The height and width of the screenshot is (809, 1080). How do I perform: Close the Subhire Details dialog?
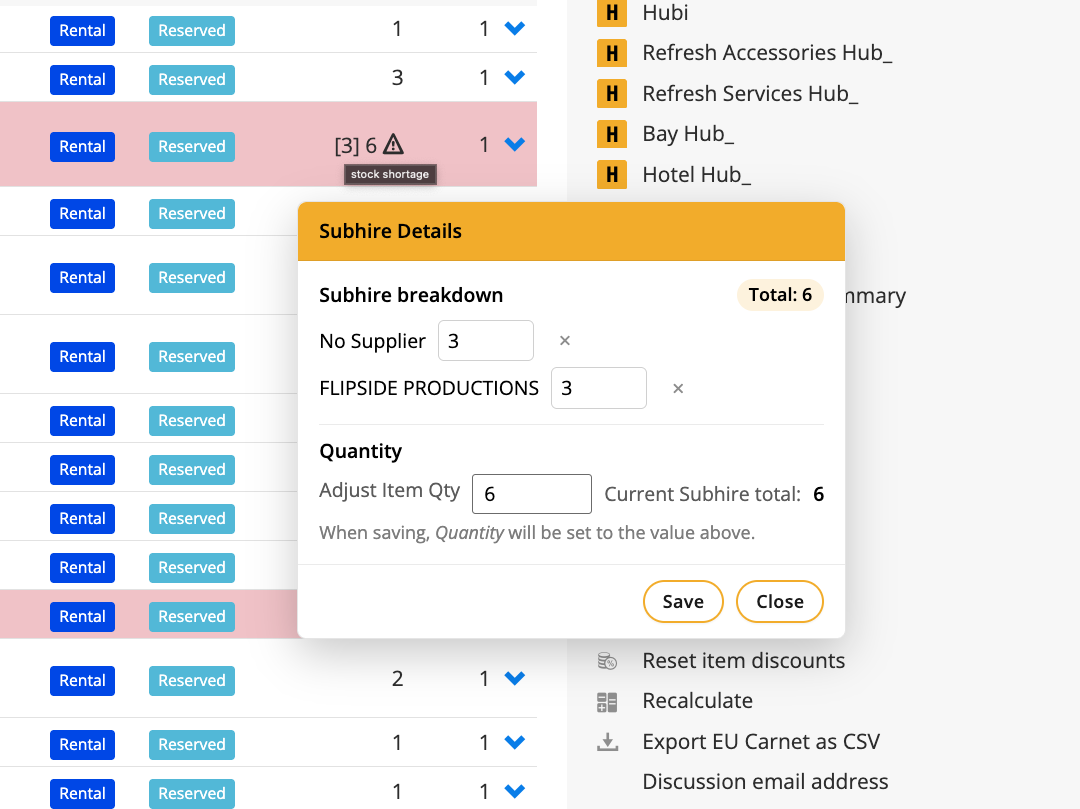point(779,602)
